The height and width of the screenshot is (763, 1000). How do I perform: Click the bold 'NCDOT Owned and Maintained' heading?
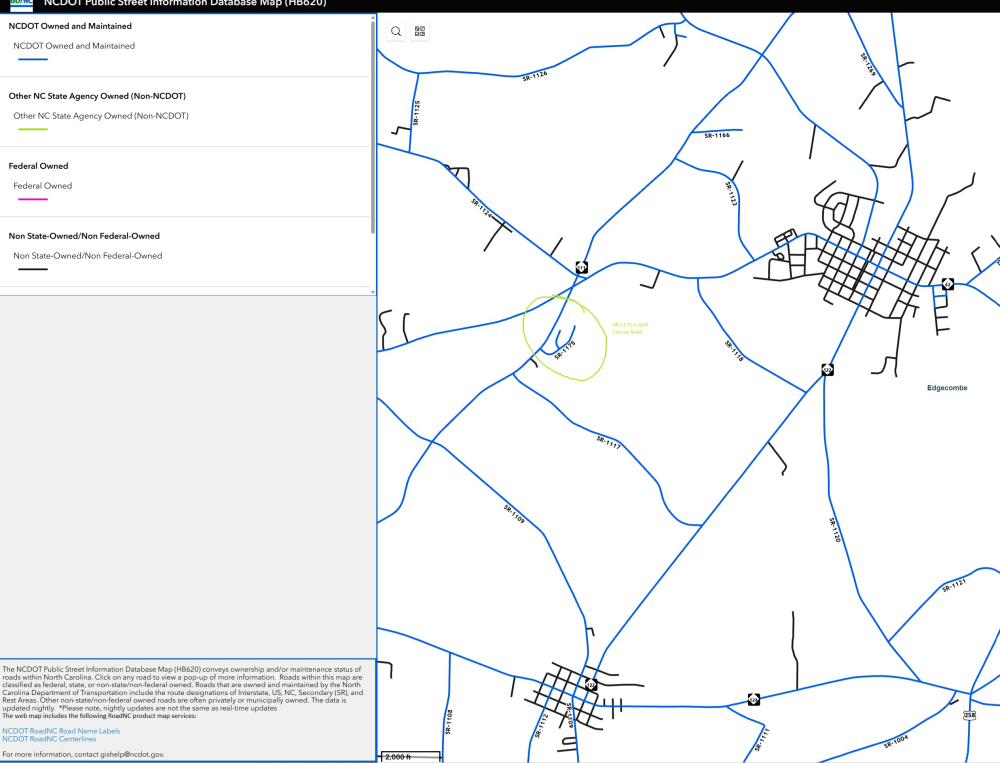(70, 26)
